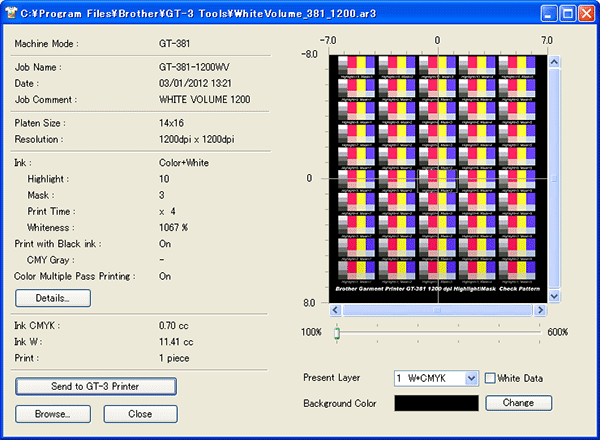This screenshot has height=440, width=600.
Task: Close the window with the red X
Action: 585,13
